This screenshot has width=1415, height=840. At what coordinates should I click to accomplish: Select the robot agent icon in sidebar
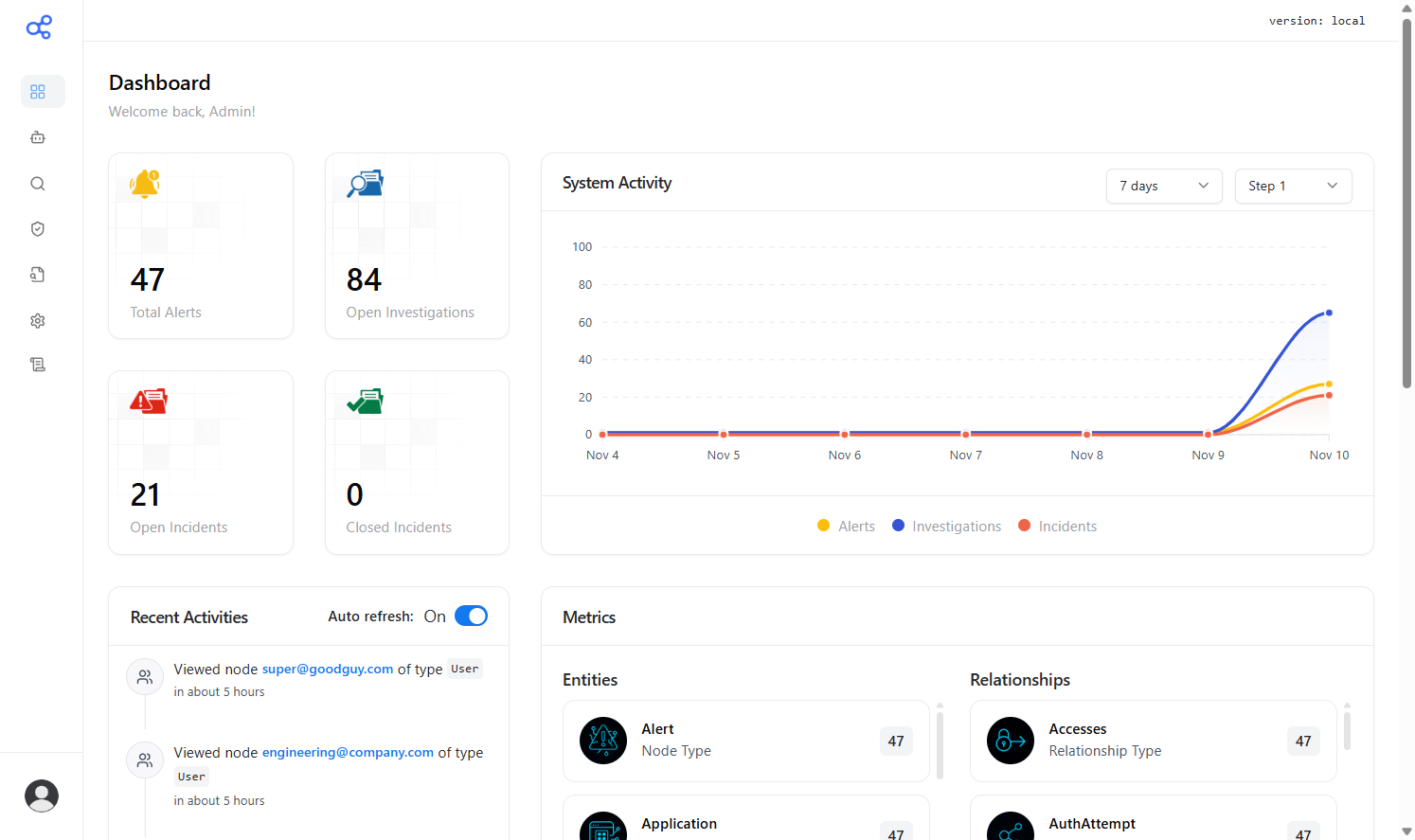point(38,137)
